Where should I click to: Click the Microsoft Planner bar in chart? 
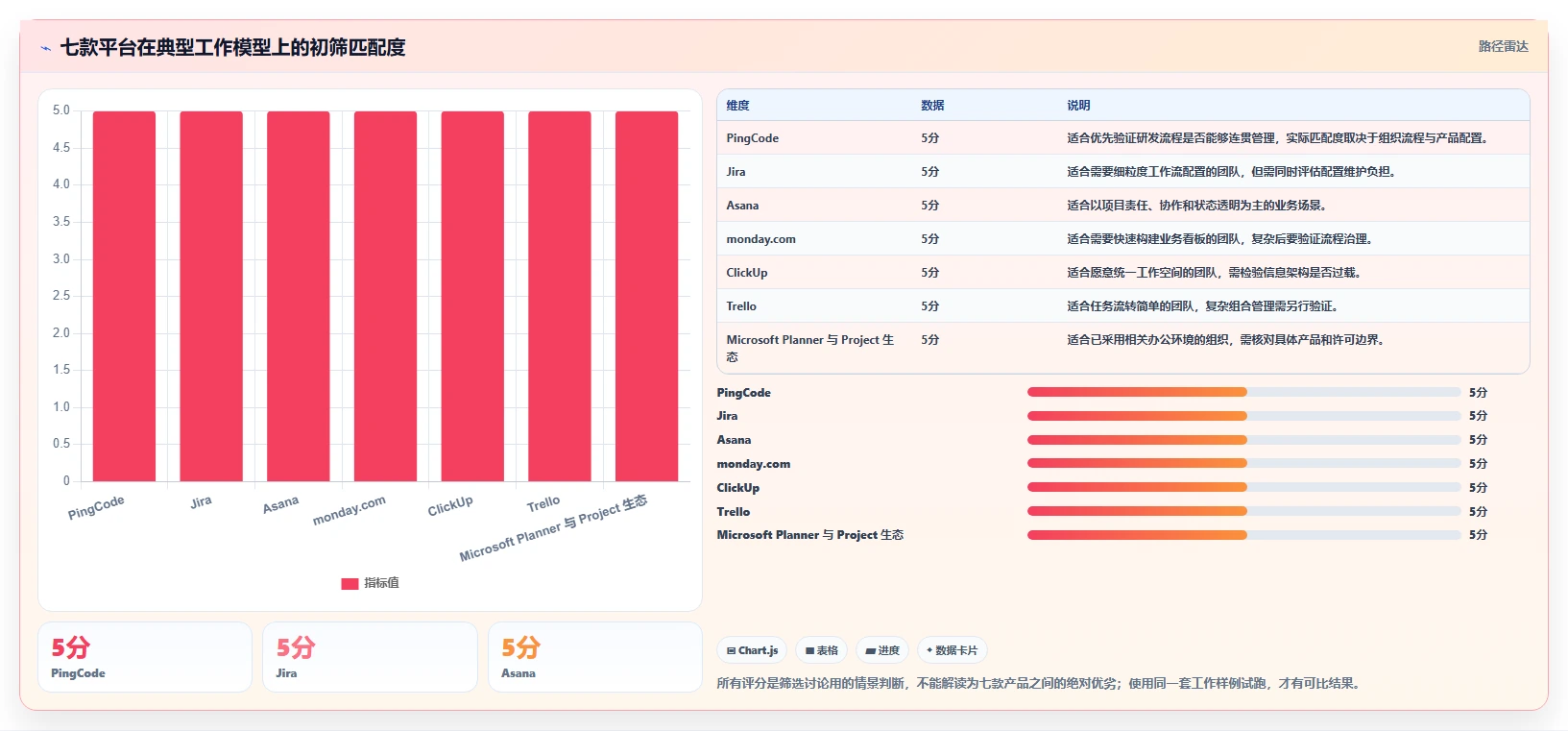[646, 296]
